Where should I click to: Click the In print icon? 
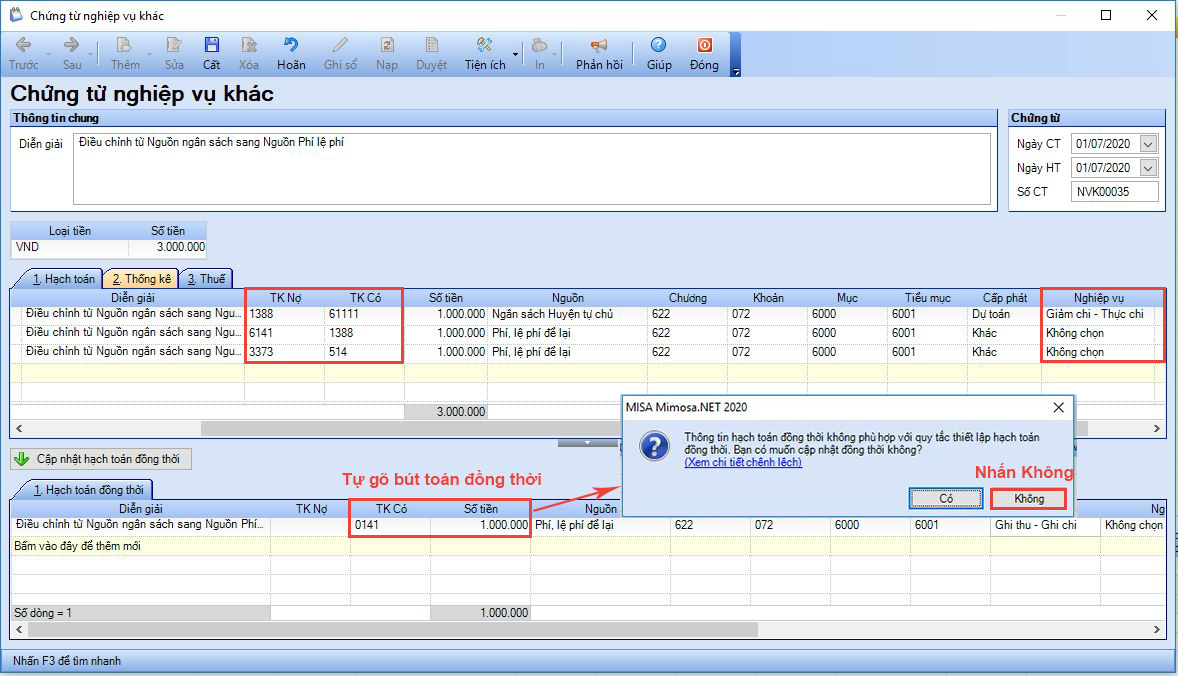pos(539,53)
